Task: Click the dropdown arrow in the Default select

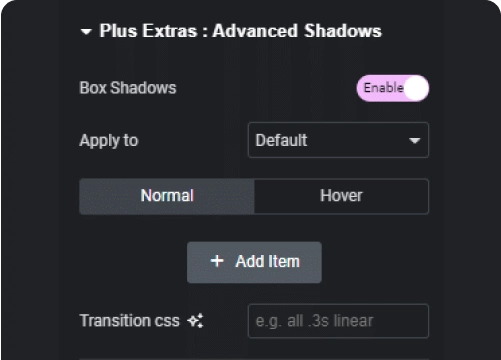Action: [x=414, y=141]
